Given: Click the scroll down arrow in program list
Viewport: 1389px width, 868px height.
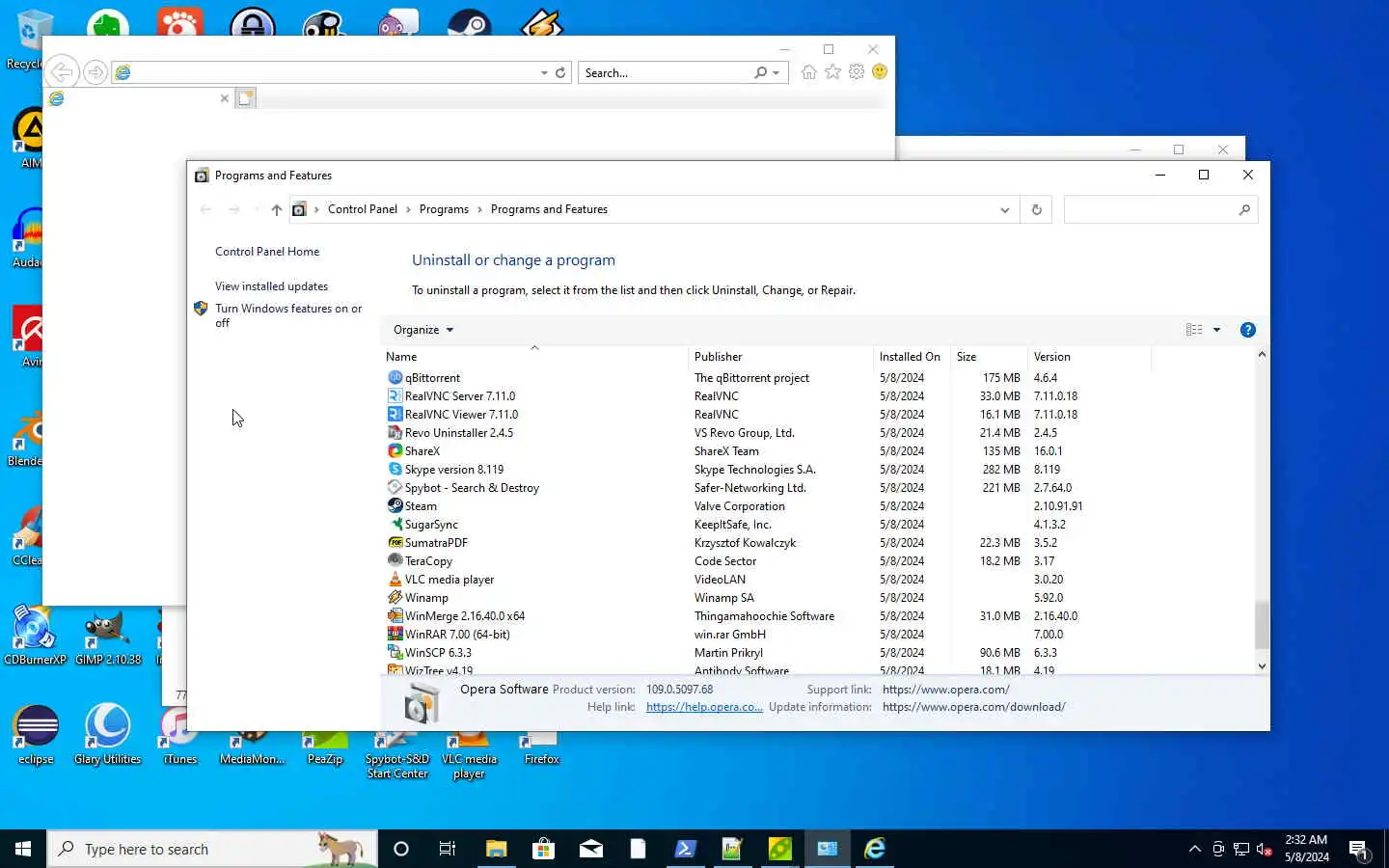Looking at the screenshot, I should click(x=1262, y=666).
